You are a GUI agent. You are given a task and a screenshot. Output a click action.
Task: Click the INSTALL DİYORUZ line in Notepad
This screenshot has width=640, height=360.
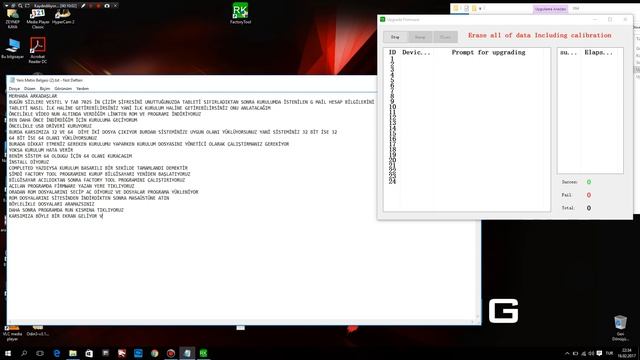pyautogui.click(x=29, y=162)
